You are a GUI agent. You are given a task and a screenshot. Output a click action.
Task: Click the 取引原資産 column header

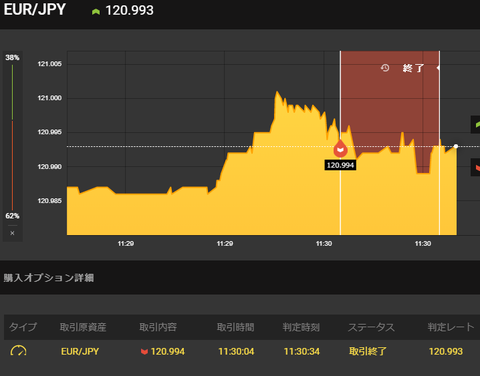pyautogui.click(x=83, y=327)
